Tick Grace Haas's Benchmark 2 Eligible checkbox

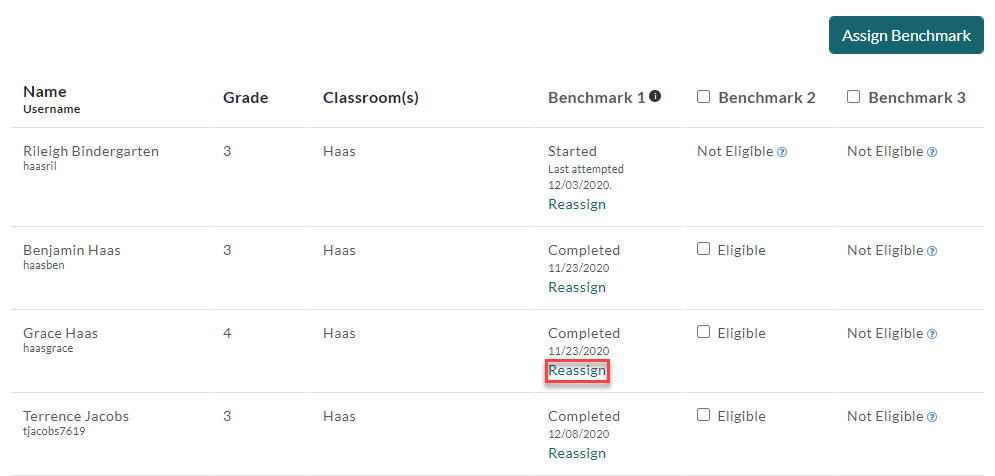click(703, 333)
